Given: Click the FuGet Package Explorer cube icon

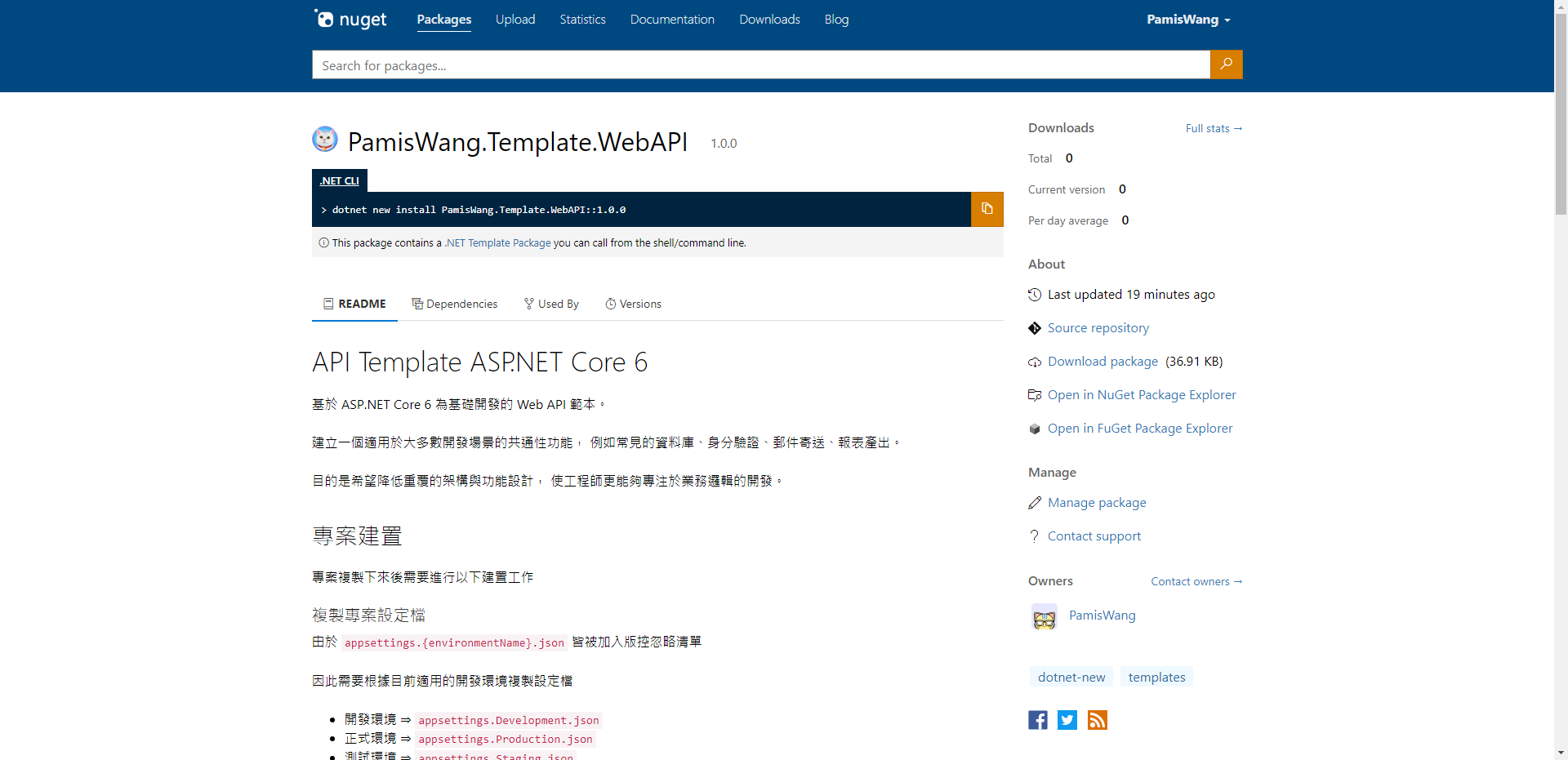Looking at the screenshot, I should point(1035,429).
